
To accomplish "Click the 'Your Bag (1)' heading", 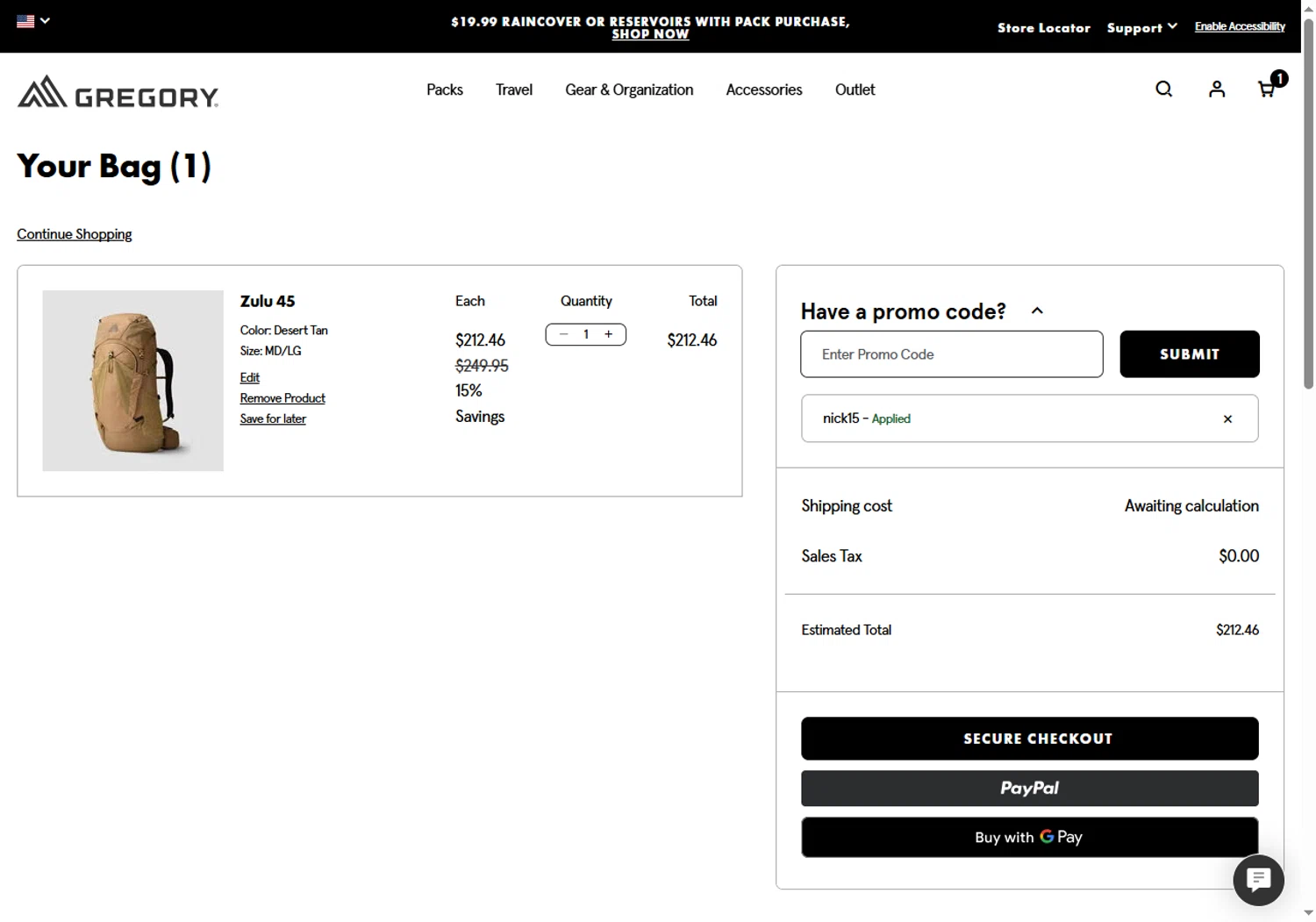I will (x=114, y=166).
